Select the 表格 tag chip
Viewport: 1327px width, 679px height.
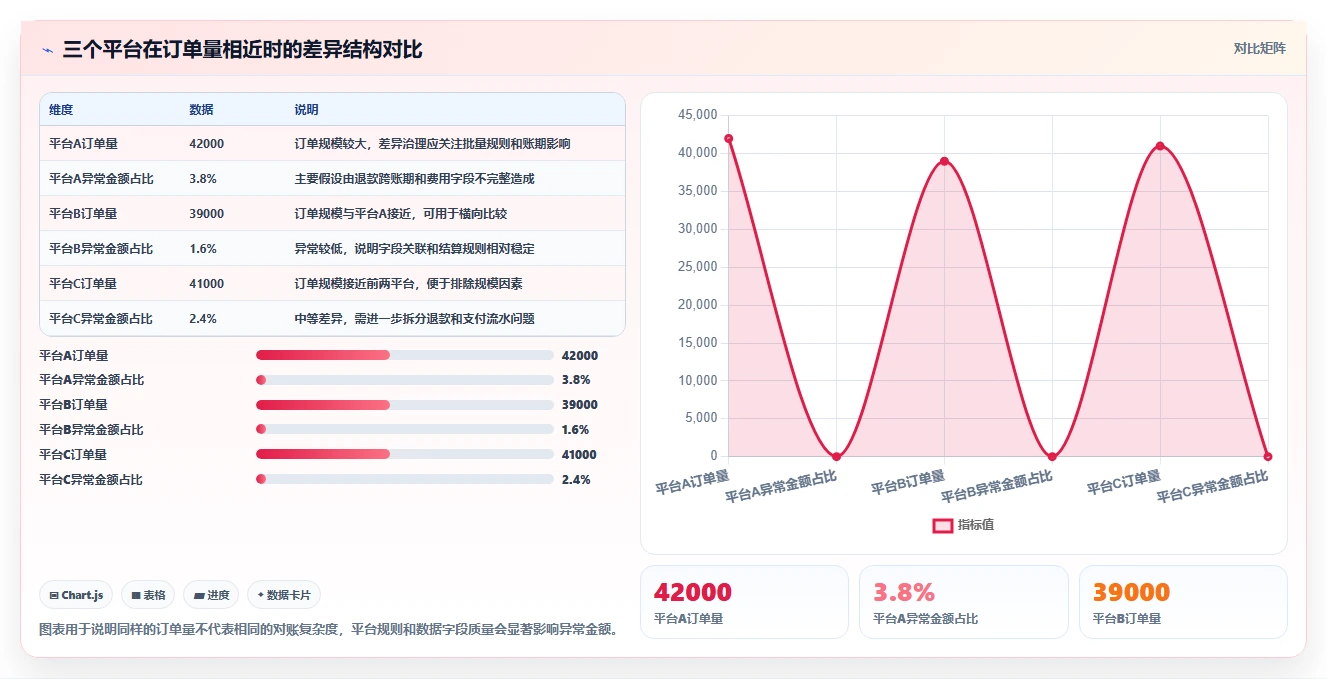(148, 595)
